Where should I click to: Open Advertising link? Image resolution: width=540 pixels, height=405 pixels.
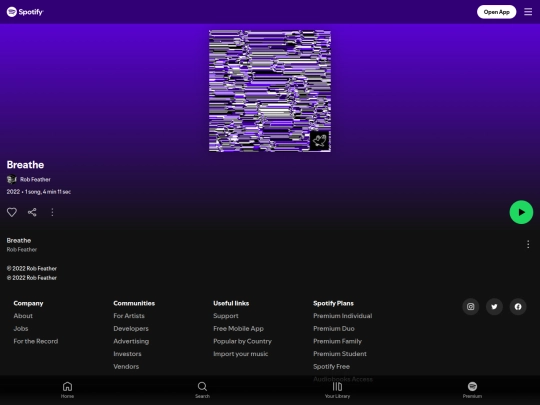coord(131,341)
